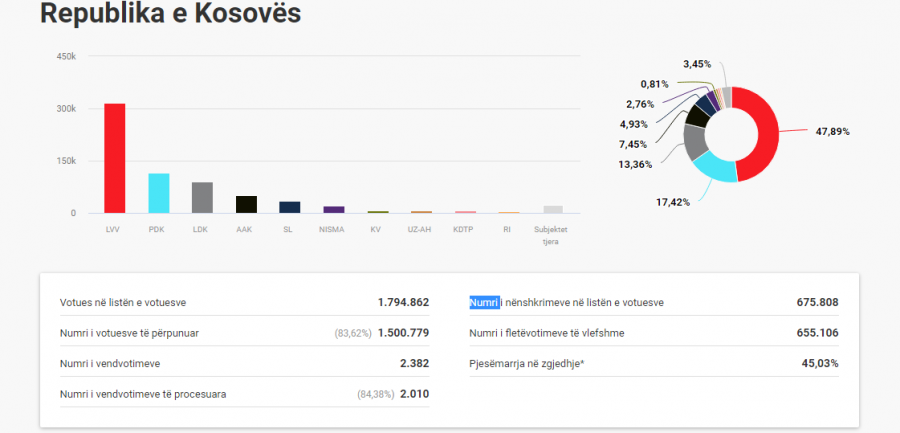900x433 pixels.
Task: Click the 0,81% donut label
Action: (654, 84)
